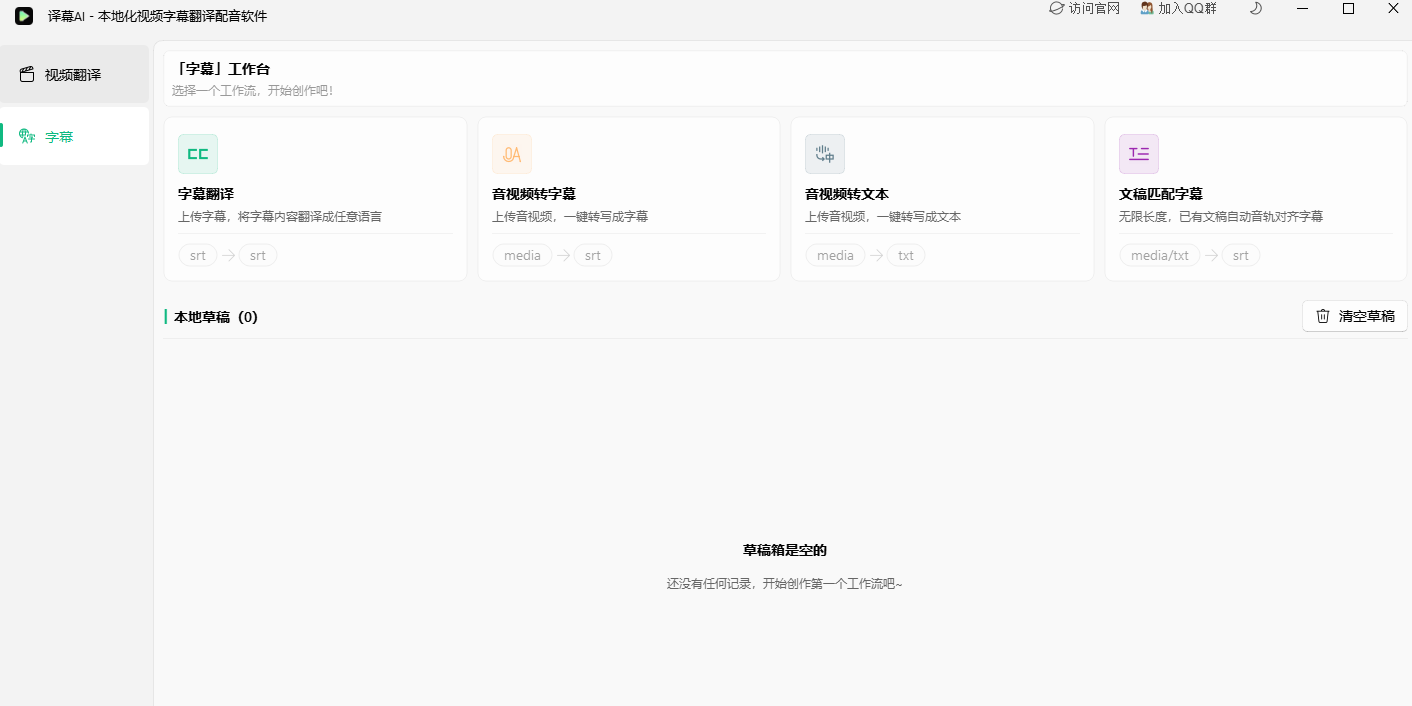
Task: Click the green CC subtitle translation icon
Action: pos(198,154)
